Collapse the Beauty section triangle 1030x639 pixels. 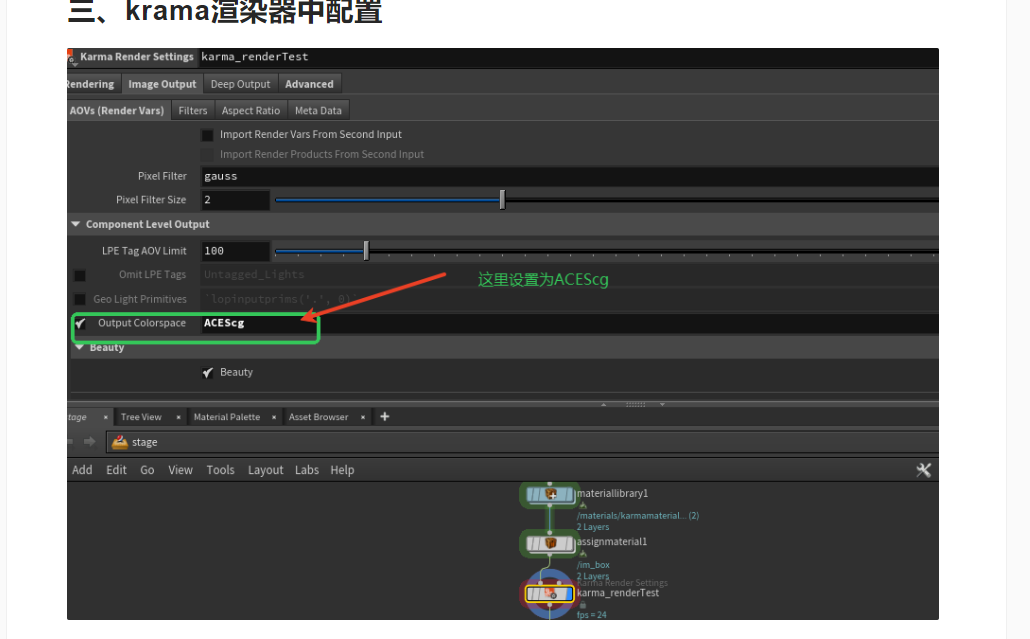(79, 348)
